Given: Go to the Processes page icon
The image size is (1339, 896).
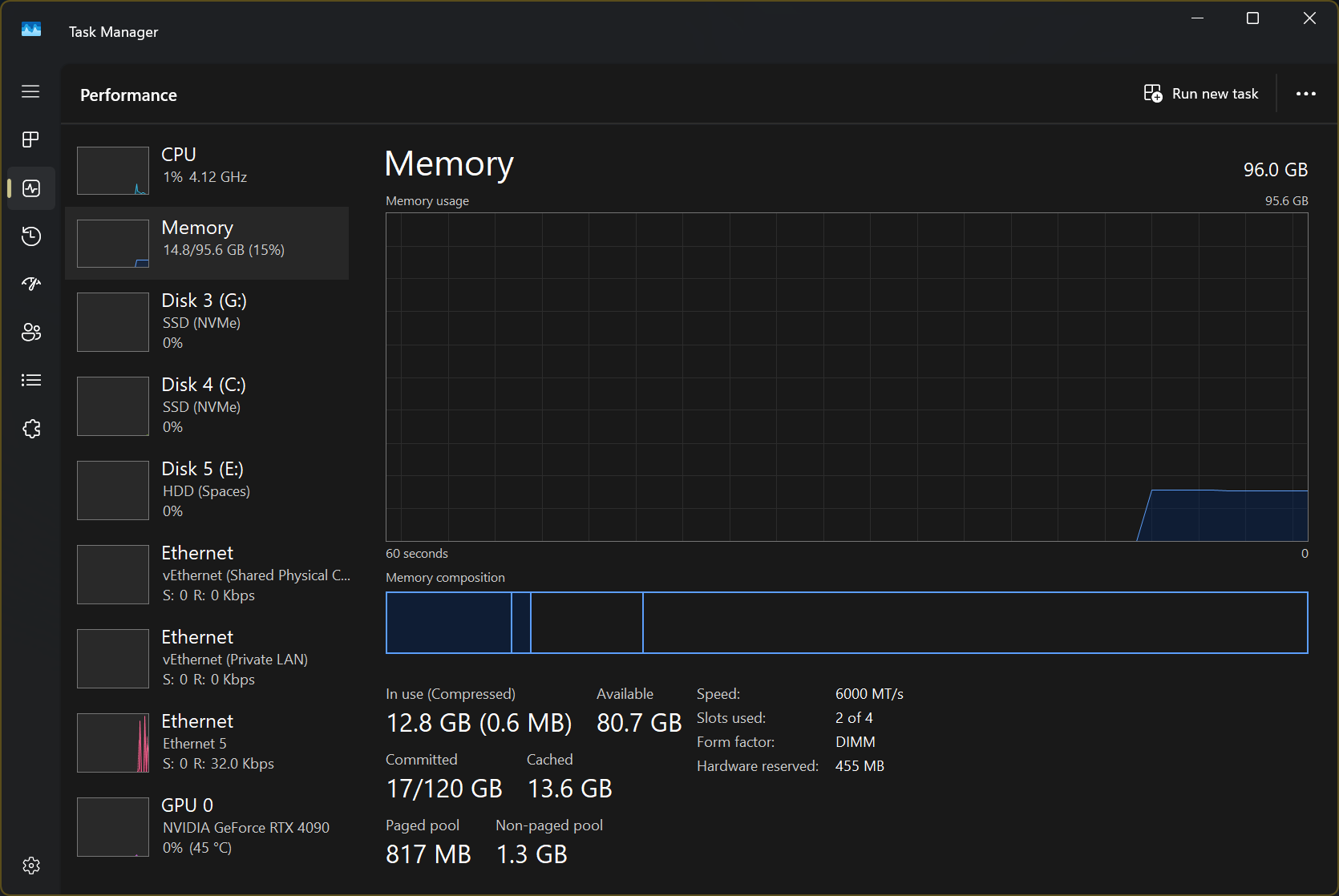Looking at the screenshot, I should [x=30, y=139].
